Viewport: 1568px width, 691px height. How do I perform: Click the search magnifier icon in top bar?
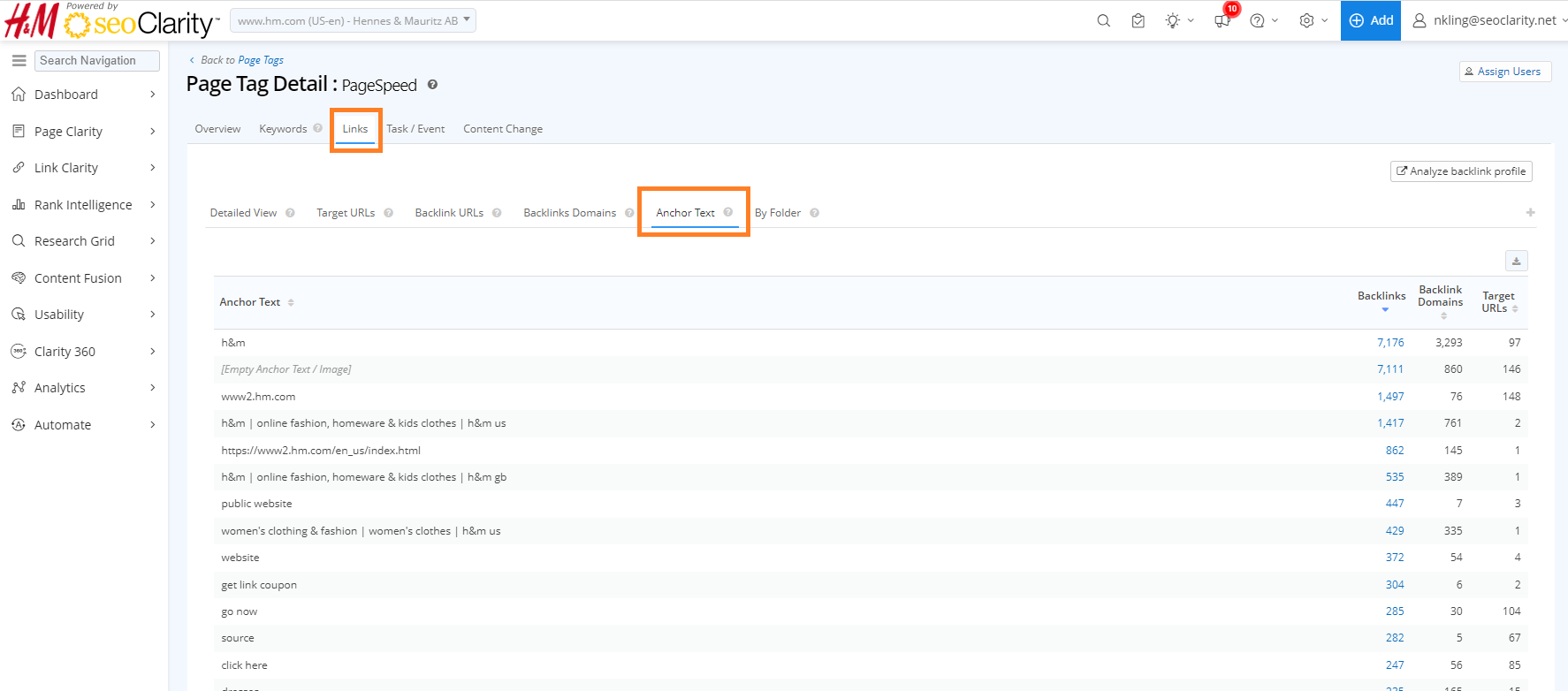[x=1103, y=20]
